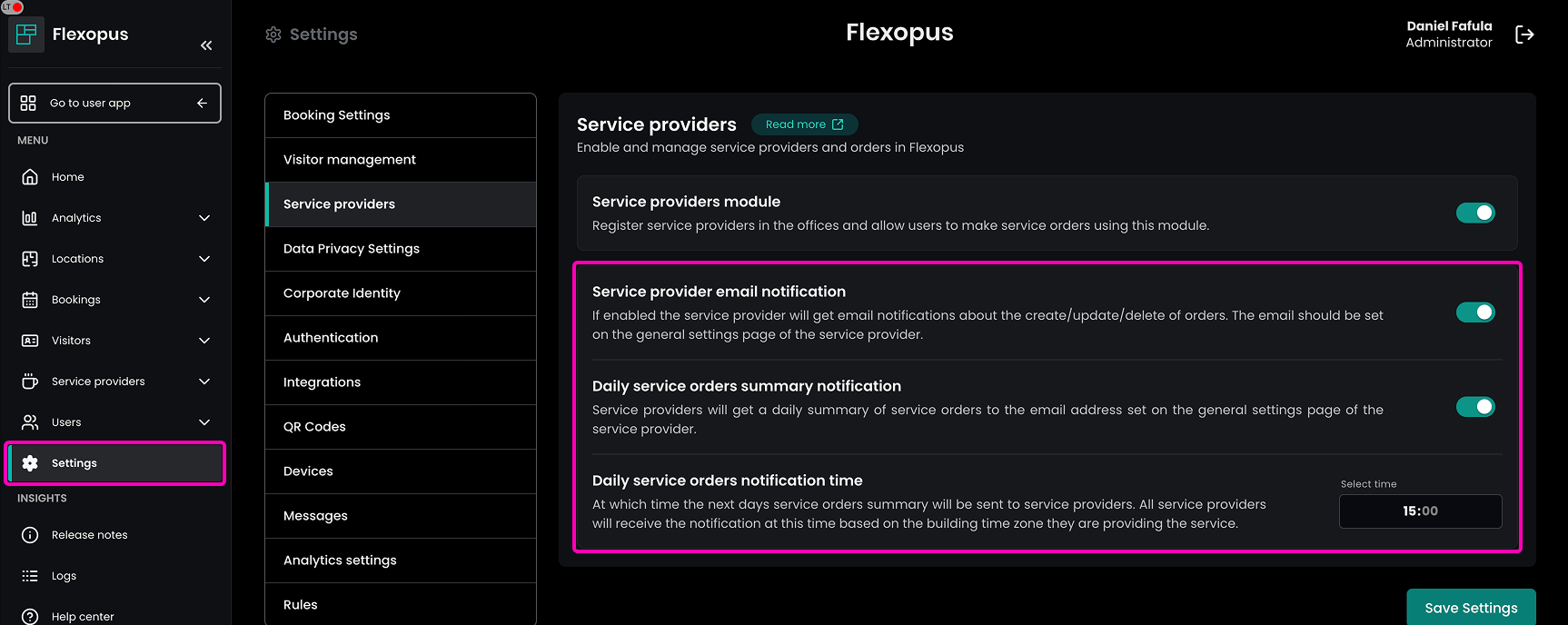The image size is (1568, 625).
Task: Open the Help center question icon
Action: tap(30, 616)
